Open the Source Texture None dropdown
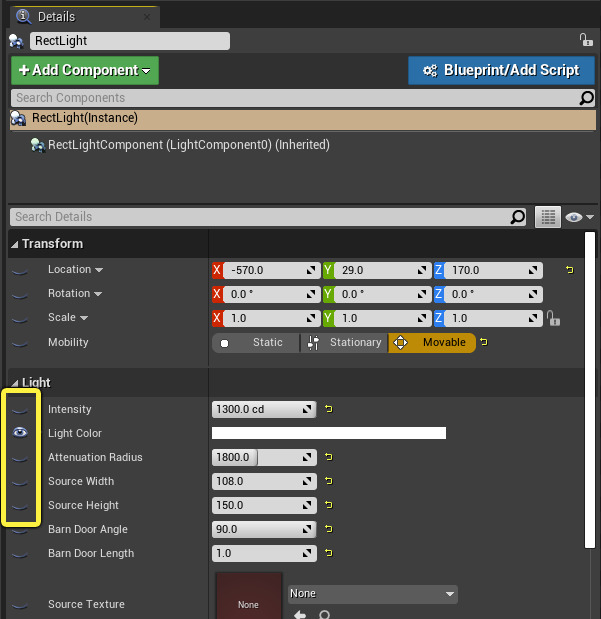The width and height of the screenshot is (601, 619). click(x=373, y=594)
